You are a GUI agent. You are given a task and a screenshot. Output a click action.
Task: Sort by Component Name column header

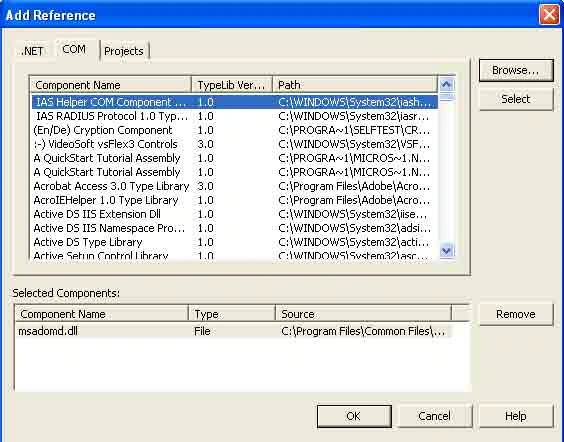110,85
